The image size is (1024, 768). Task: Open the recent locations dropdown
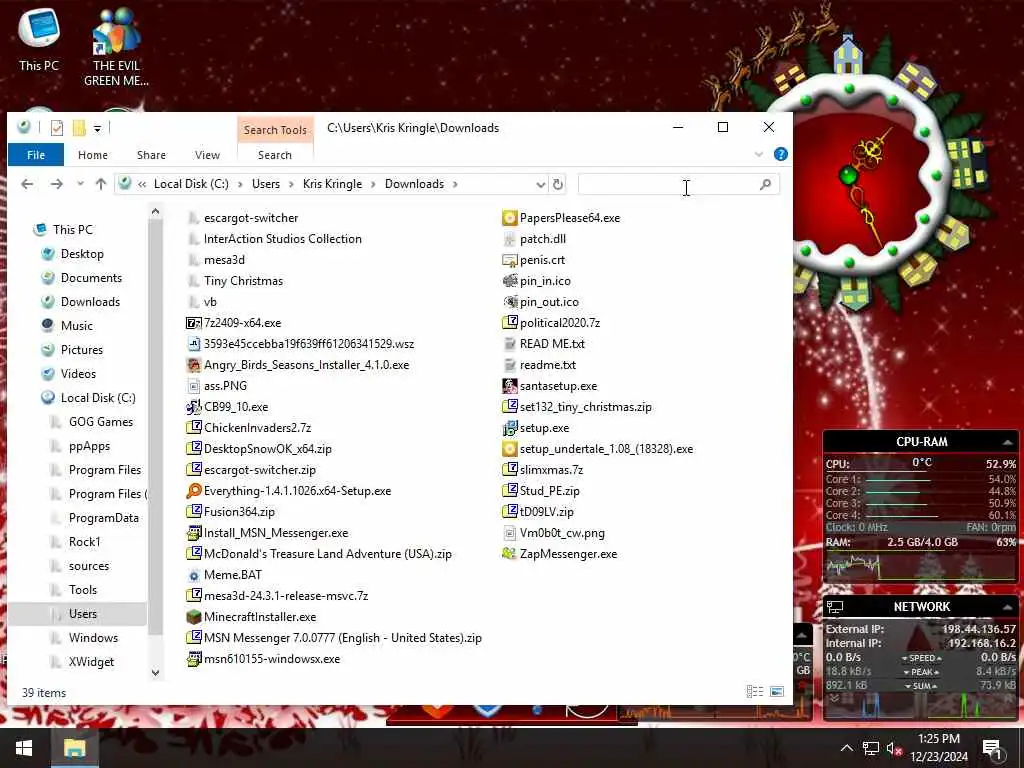(80, 184)
